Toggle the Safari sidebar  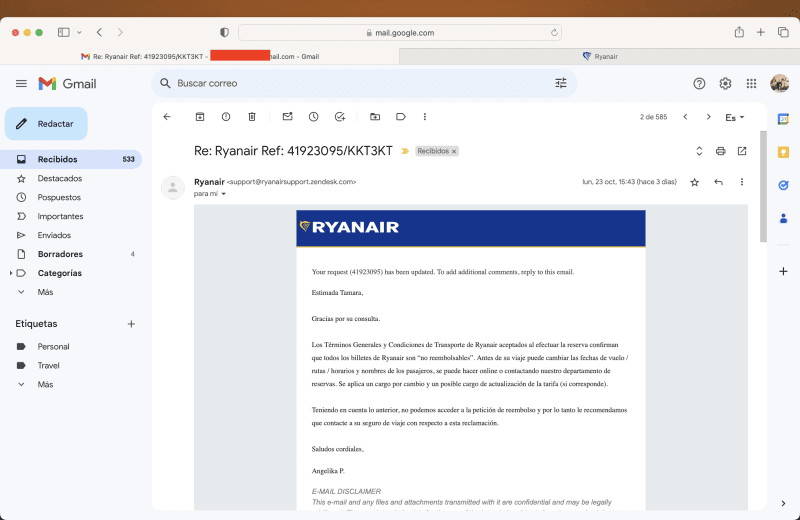(64, 32)
